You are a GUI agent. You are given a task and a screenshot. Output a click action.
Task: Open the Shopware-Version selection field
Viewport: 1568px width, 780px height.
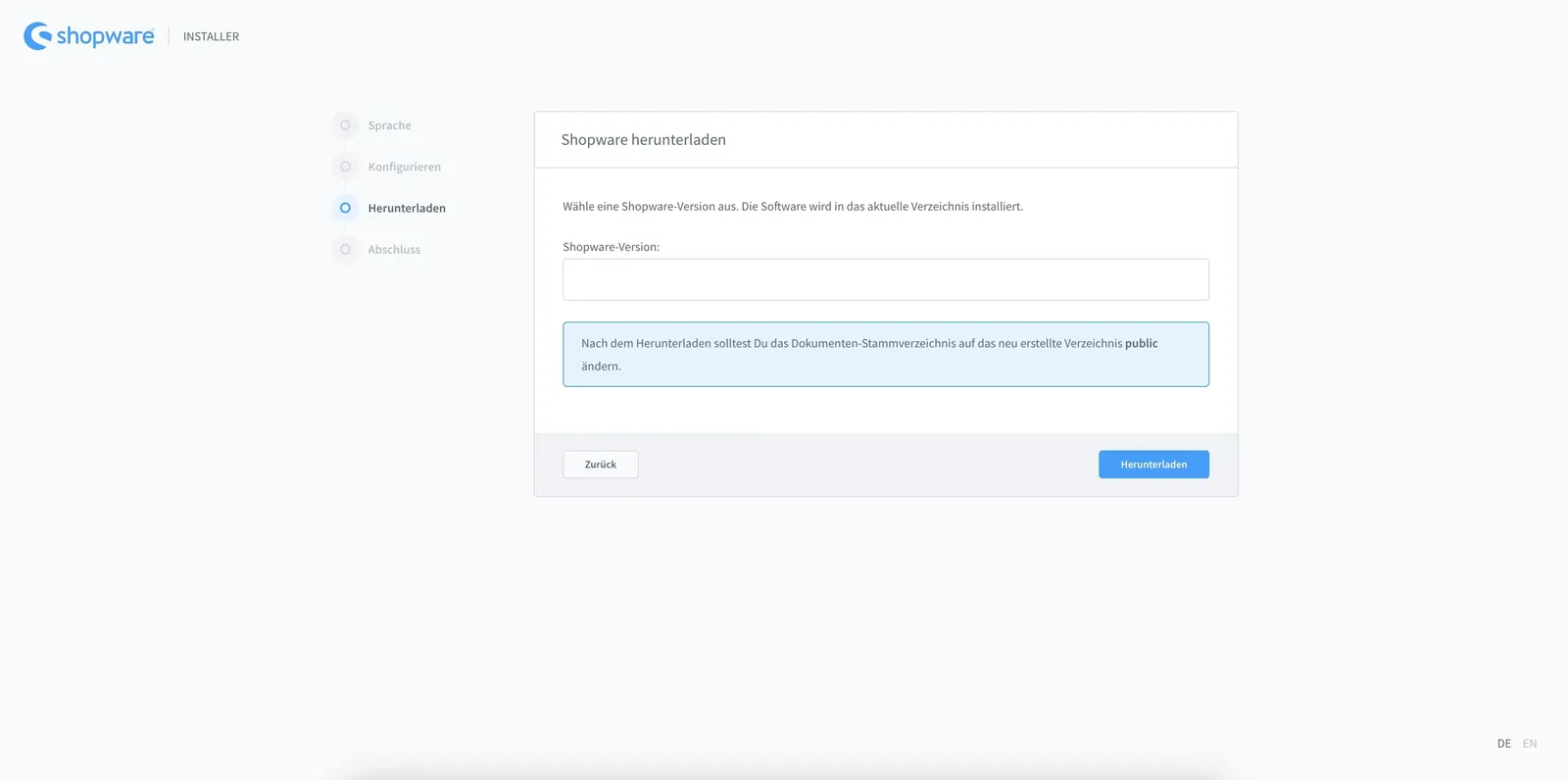[886, 279]
